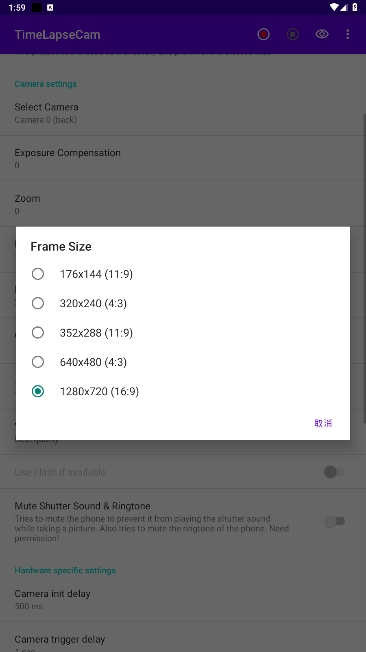Viewport: 366px width, 652px height.
Task: Select the 176x144 (11:9) radio button
Action: (38, 274)
